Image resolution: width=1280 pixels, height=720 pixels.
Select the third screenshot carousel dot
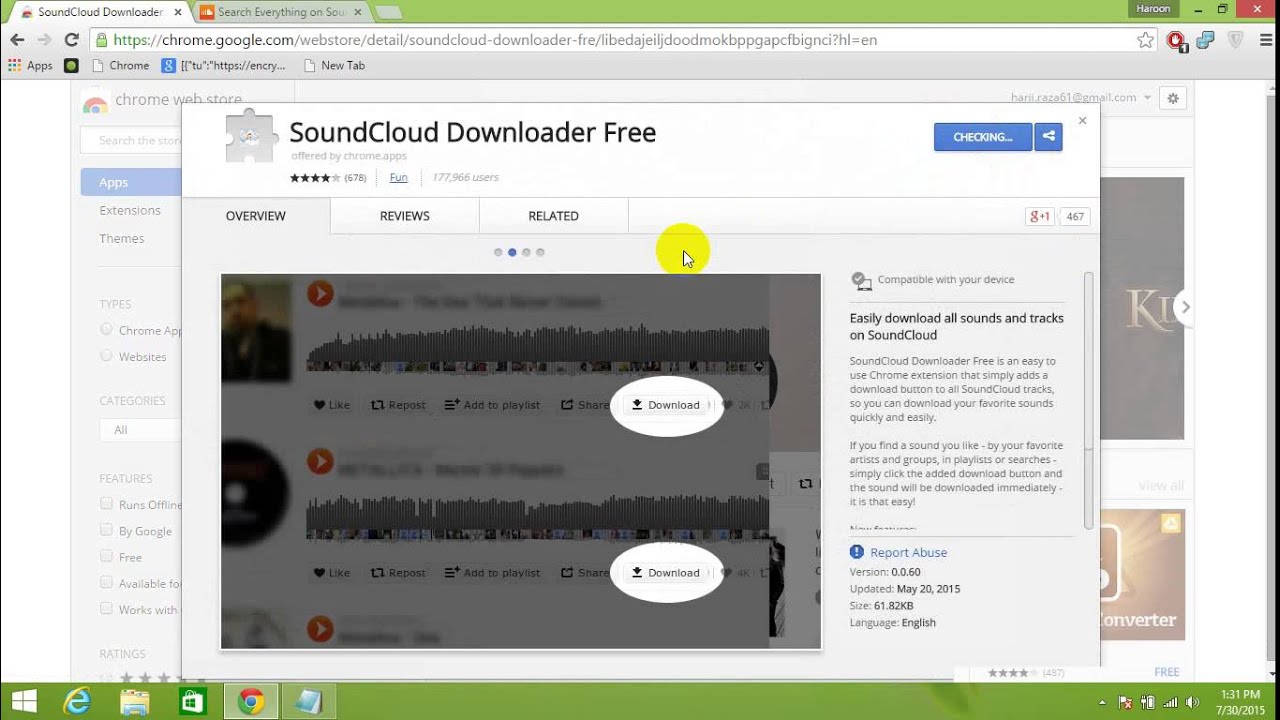[526, 252]
